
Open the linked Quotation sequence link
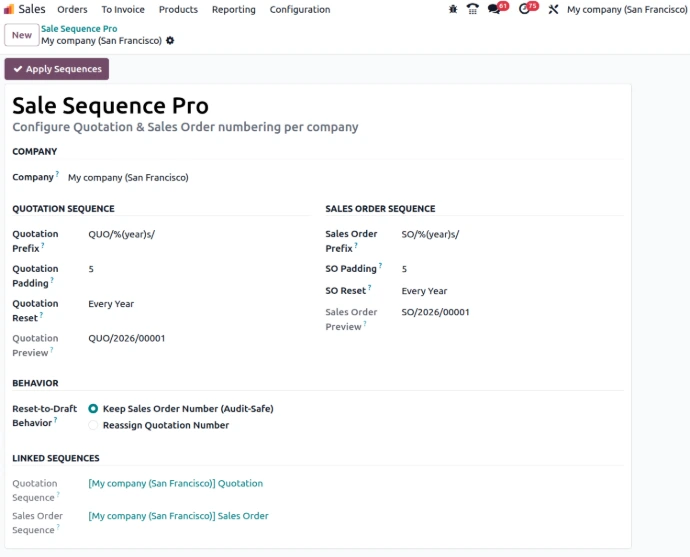[176, 483]
